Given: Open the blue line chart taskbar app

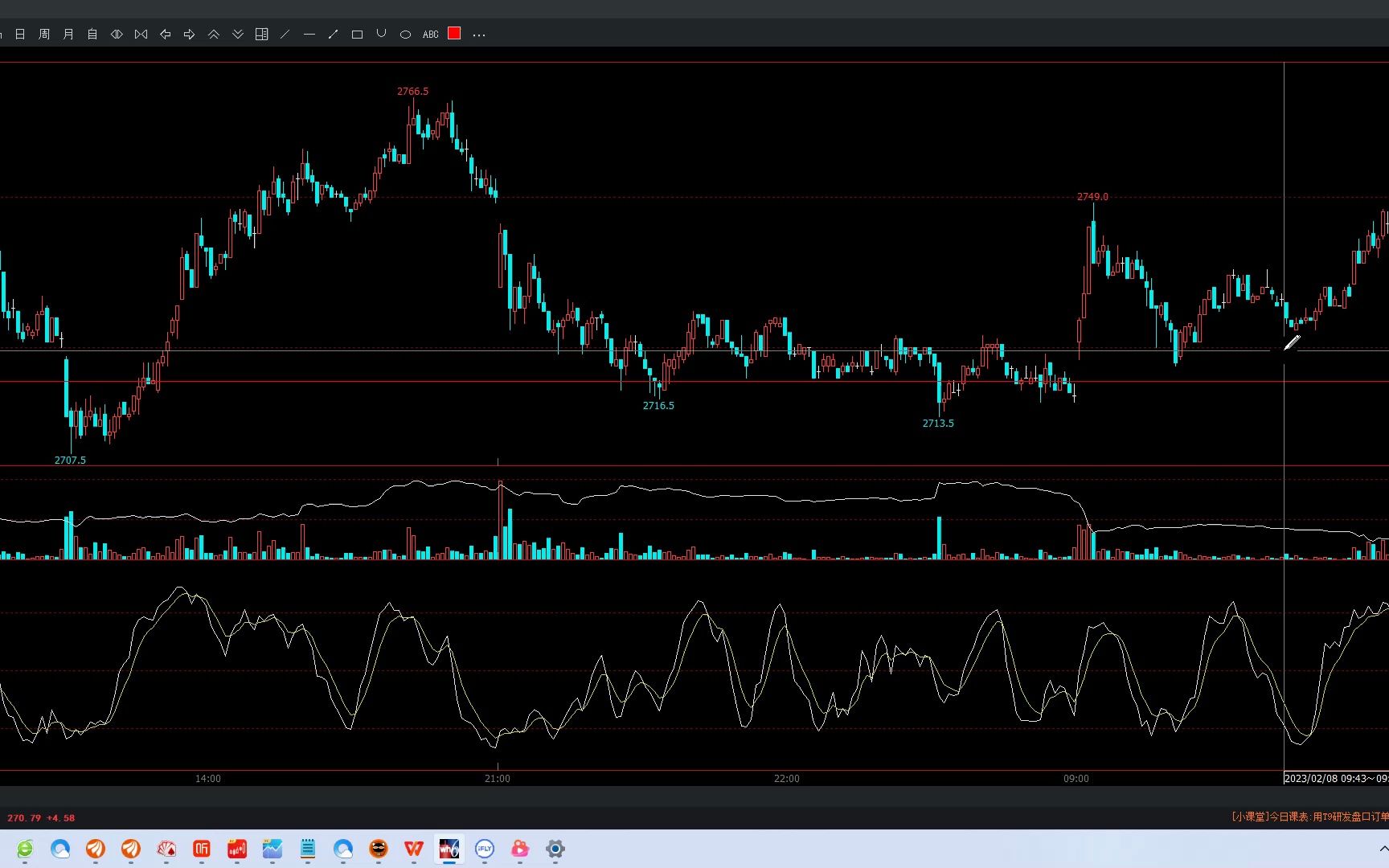Looking at the screenshot, I should [x=272, y=849].
